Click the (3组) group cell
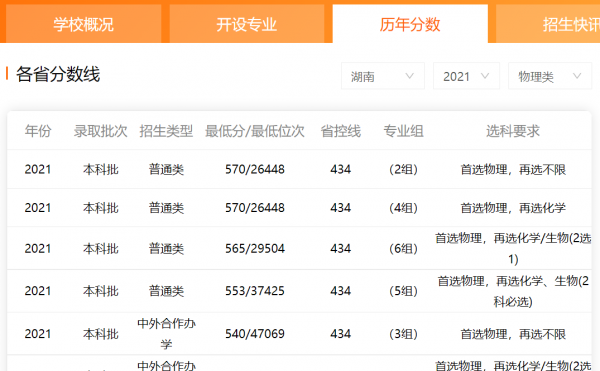The width and height of the screenshot is (600, 371). (403, 334)
